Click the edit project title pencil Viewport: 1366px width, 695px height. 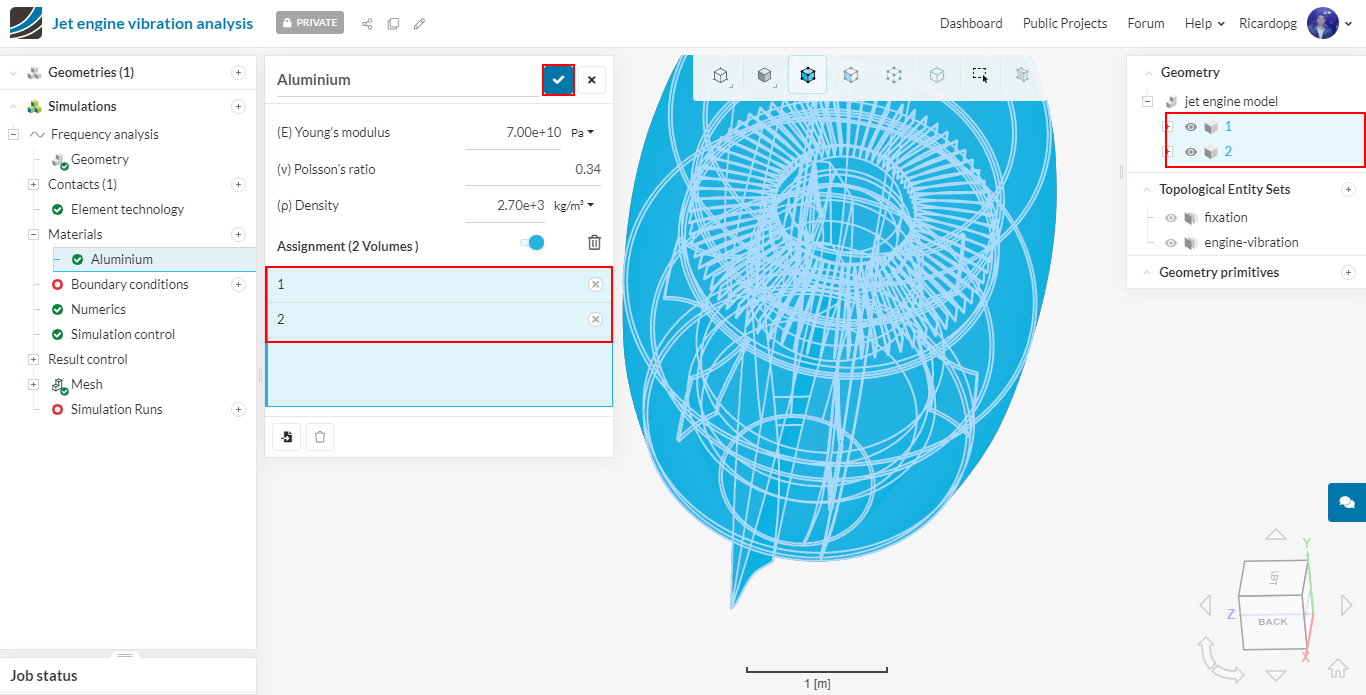click(x=419, y=23)
